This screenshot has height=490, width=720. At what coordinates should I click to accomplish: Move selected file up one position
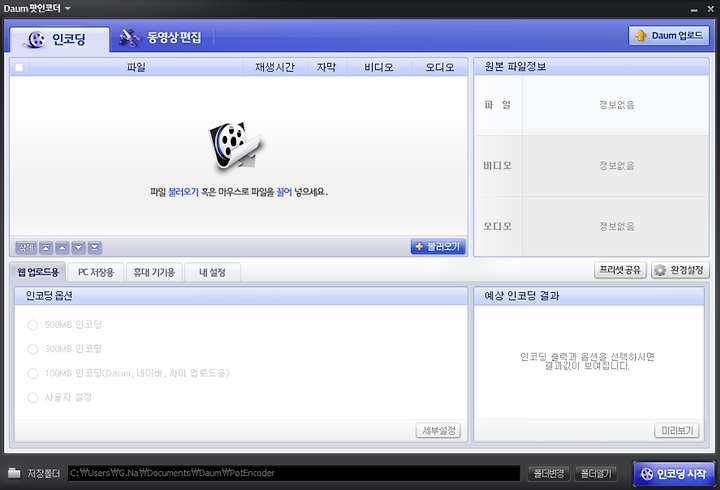62,248
